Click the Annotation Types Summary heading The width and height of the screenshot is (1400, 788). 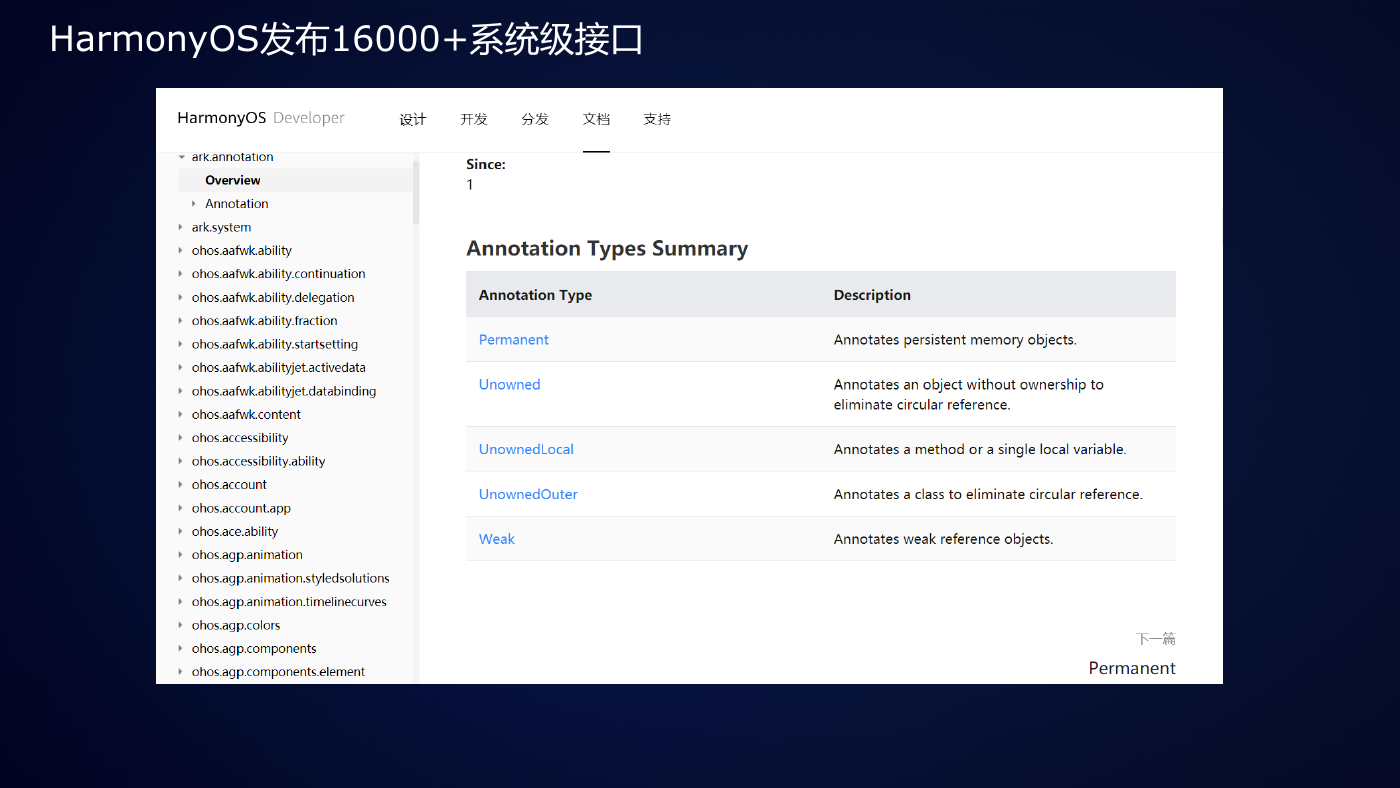607,249
